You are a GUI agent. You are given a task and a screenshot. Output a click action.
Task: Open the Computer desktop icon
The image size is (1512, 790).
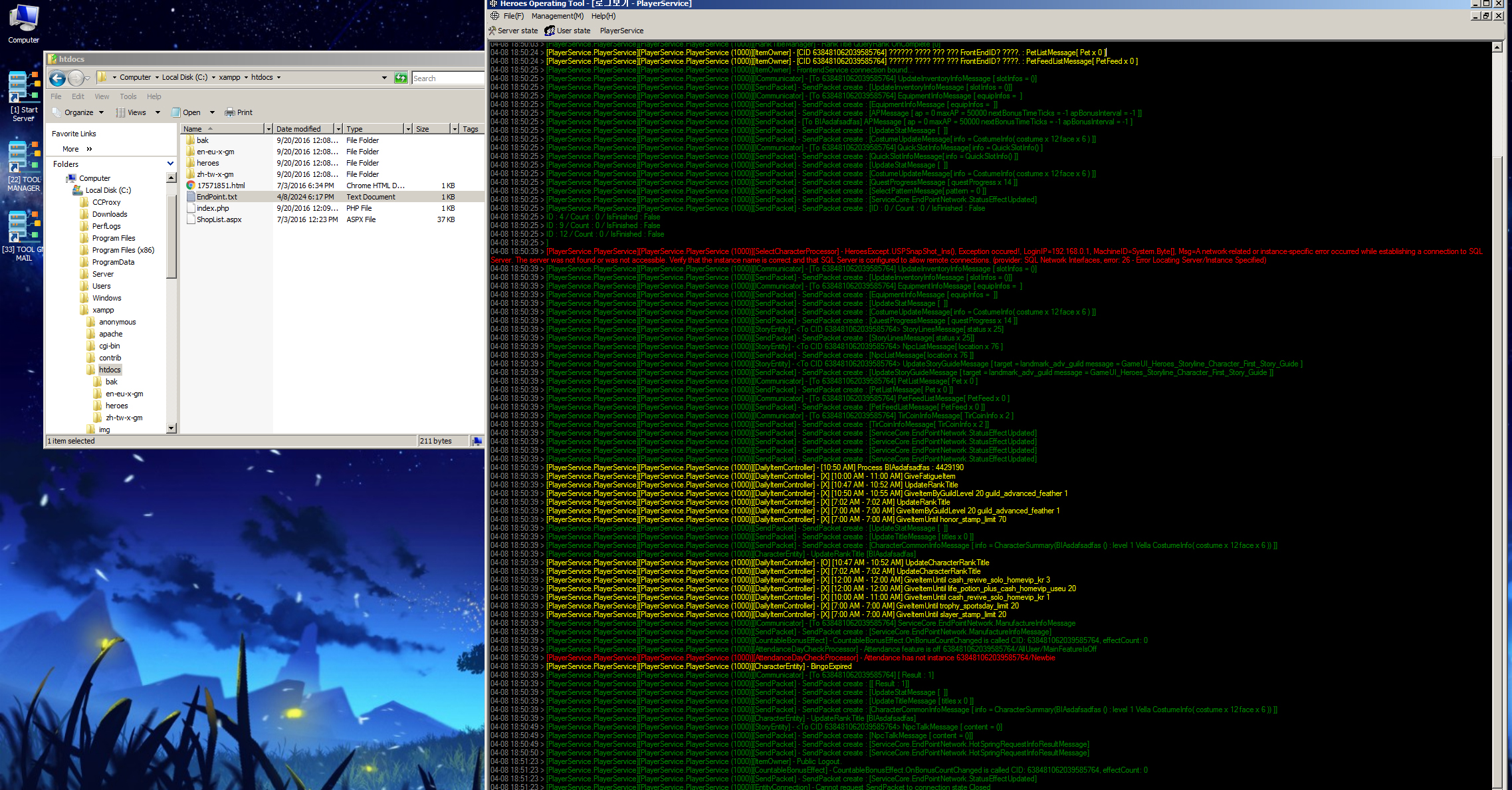[x=23, y=23]
